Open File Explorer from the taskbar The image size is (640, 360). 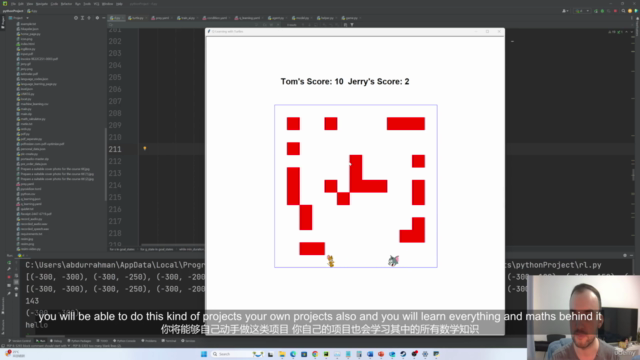pos(282,354)
